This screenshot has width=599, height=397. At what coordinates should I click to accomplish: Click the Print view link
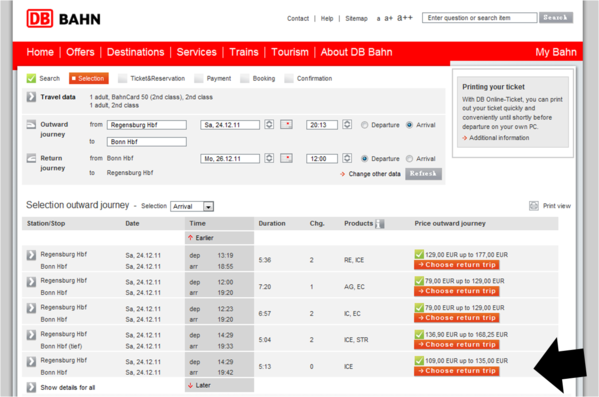557,206
